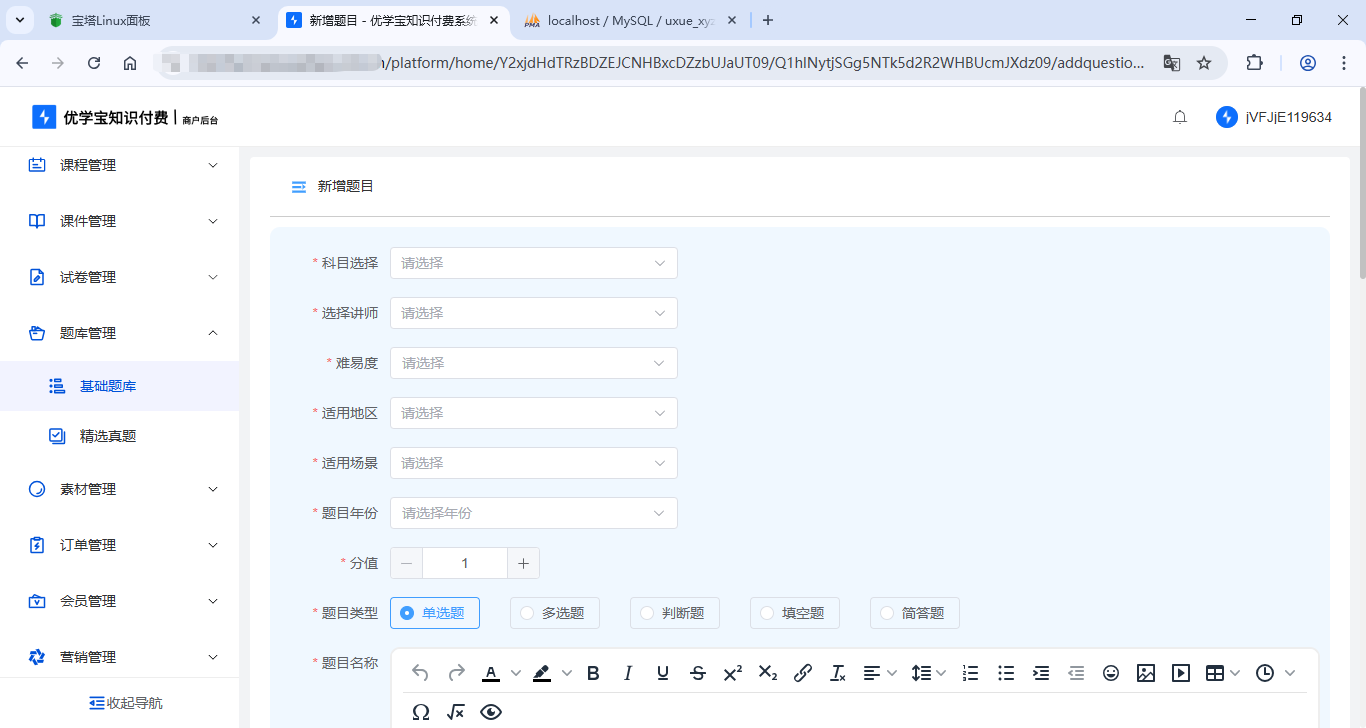Image resolution: width=1366 pixels, height=728 pixels.
Task: Expand the 课程管理 sidebar menu
Action: pyautogui.click(x=120, y=165)
